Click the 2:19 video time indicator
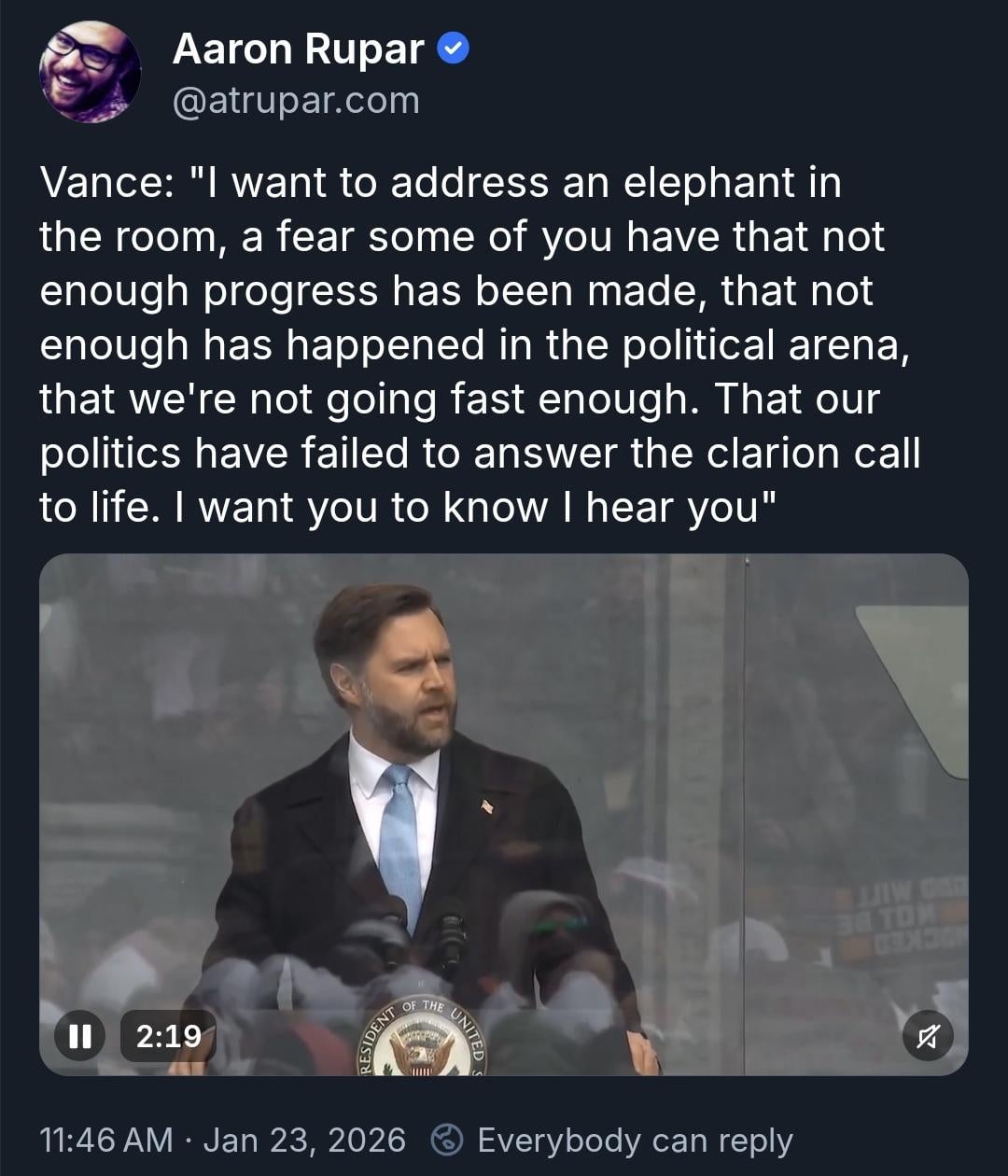 pos(168,1035)
